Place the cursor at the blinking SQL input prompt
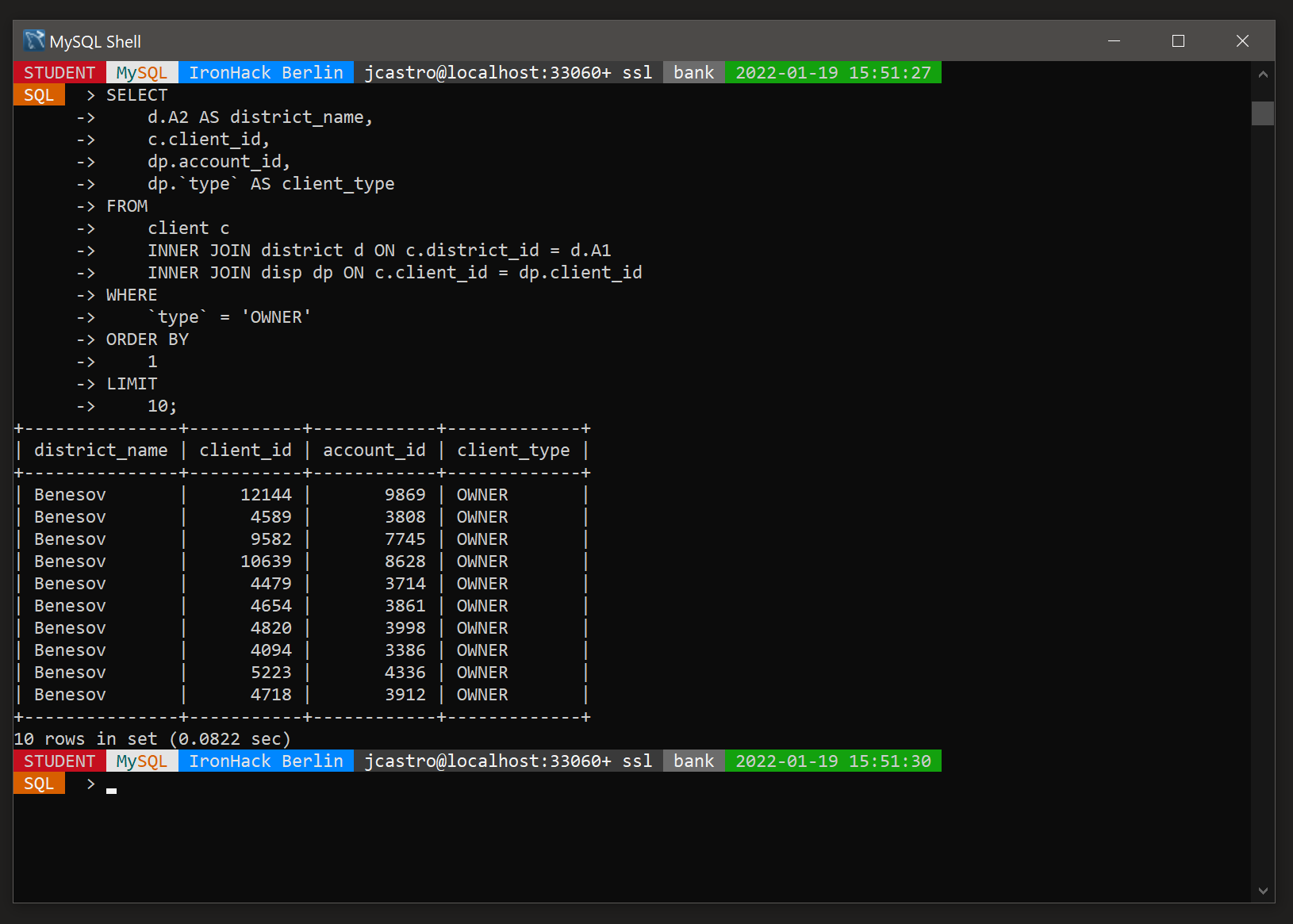 pyautogui.click(x=111, y=788)
